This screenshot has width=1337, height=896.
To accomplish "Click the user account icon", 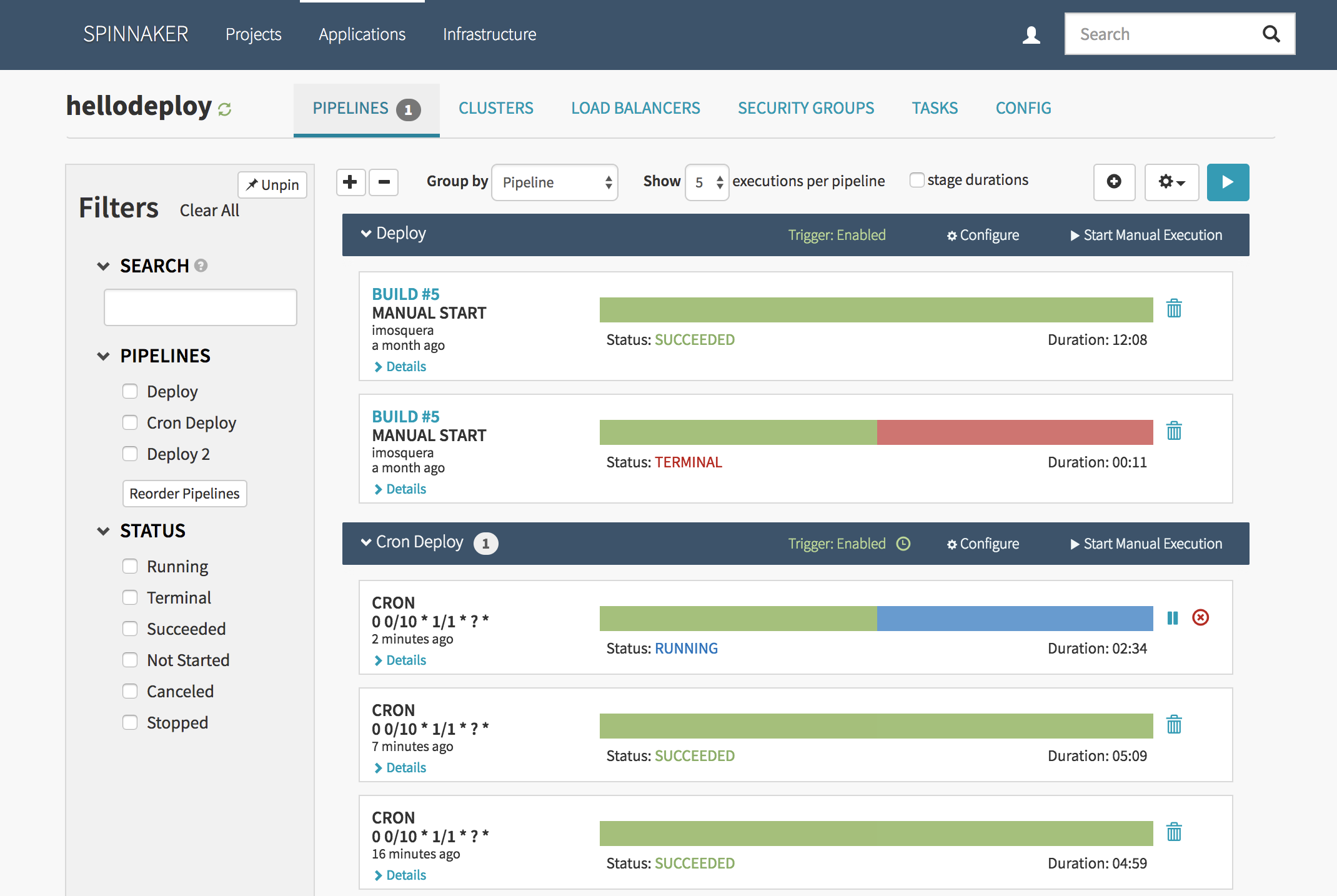I will pyautogui.click(x=1031, y=34).
